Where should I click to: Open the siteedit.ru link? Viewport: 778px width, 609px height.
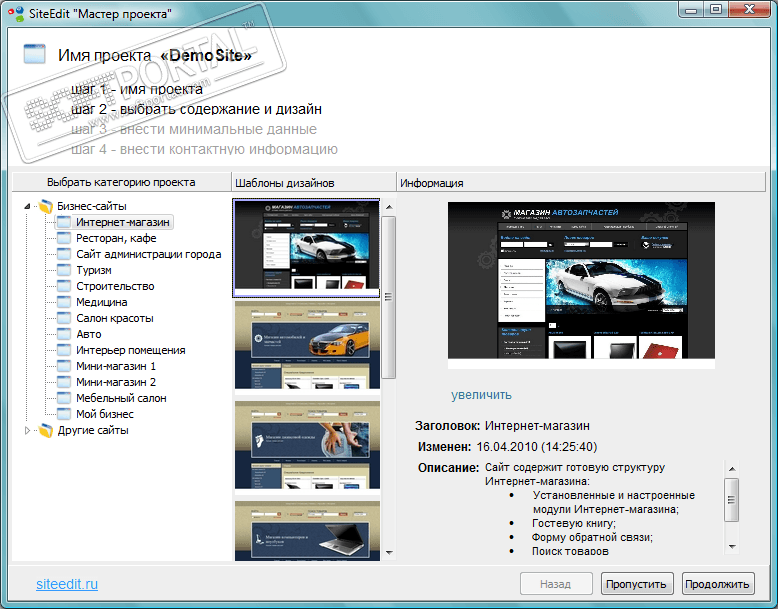click(67, 584)
